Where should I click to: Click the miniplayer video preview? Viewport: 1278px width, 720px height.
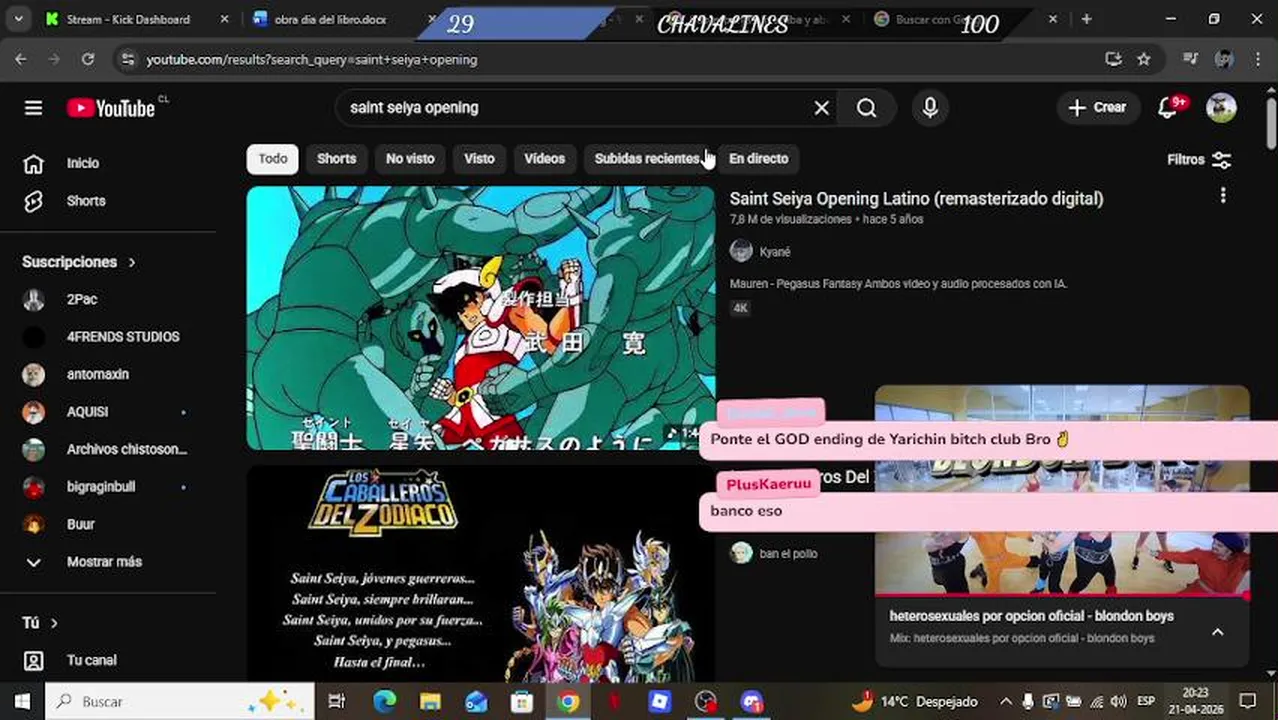click(x=1062, y=491)
